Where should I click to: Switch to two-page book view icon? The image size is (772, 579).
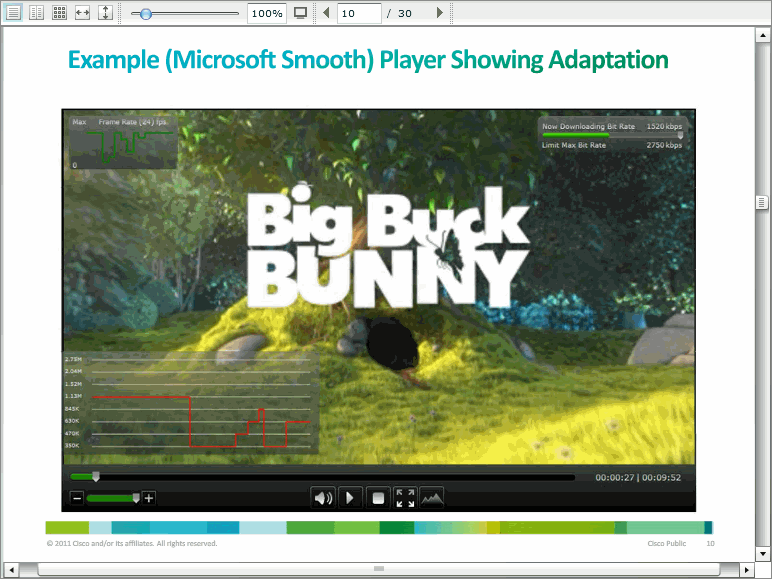coord(36,13)
